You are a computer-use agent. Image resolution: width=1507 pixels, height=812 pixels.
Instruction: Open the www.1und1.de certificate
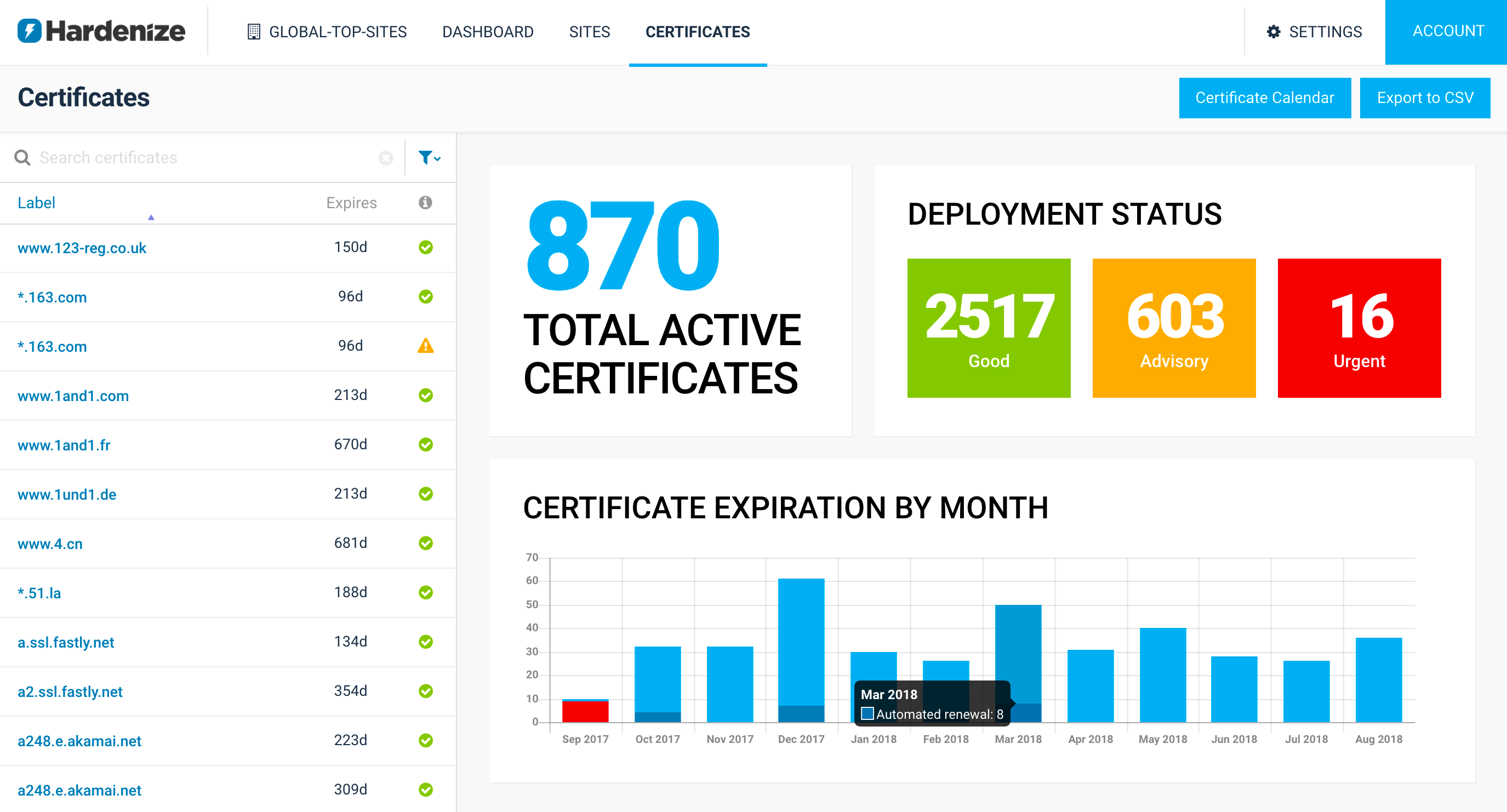pyautogui.click(x=67, y=494)
